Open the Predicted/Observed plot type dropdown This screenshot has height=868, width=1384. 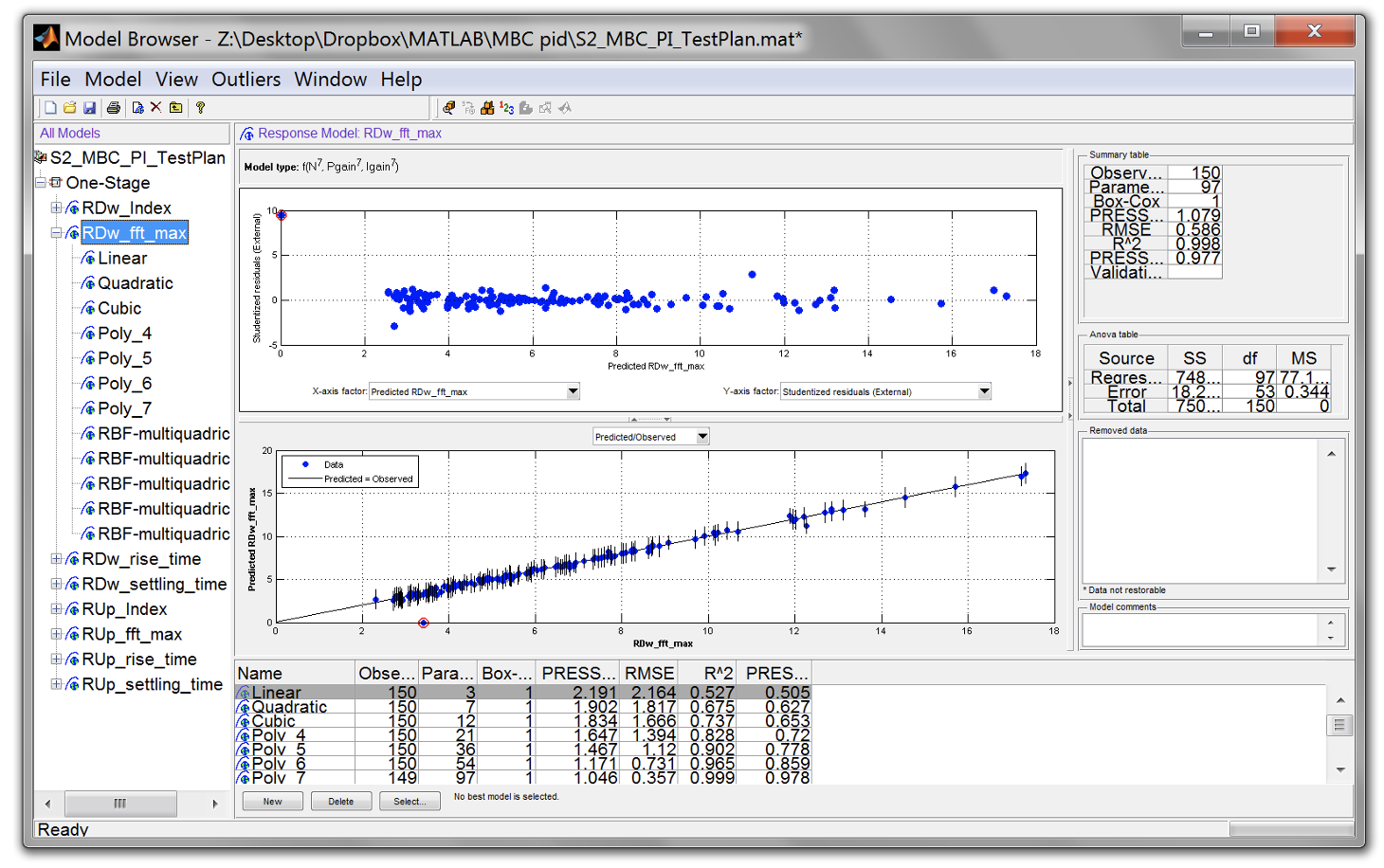(x=702, y=437)
